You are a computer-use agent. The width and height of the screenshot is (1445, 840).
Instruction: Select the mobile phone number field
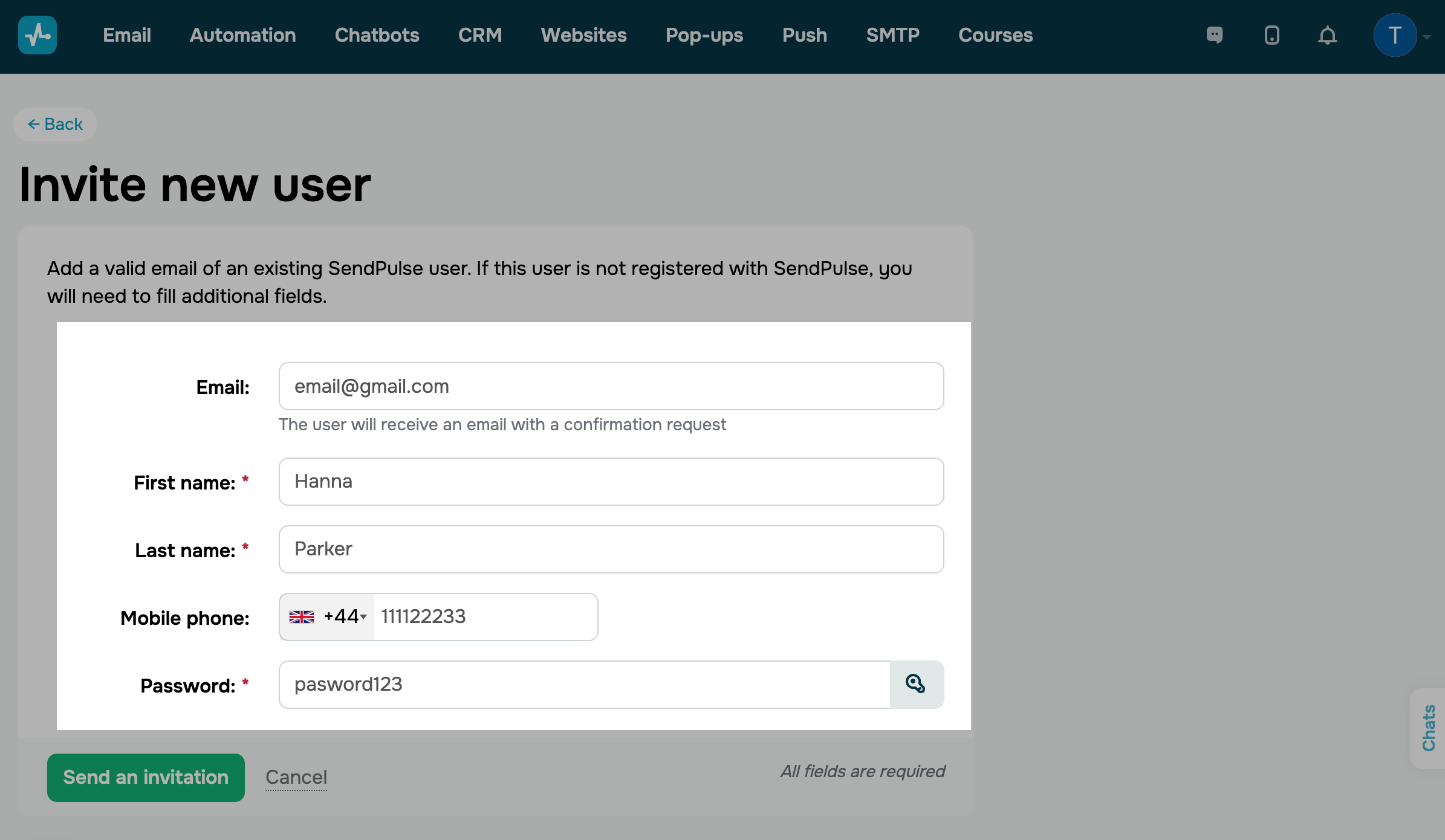point(485,617)
